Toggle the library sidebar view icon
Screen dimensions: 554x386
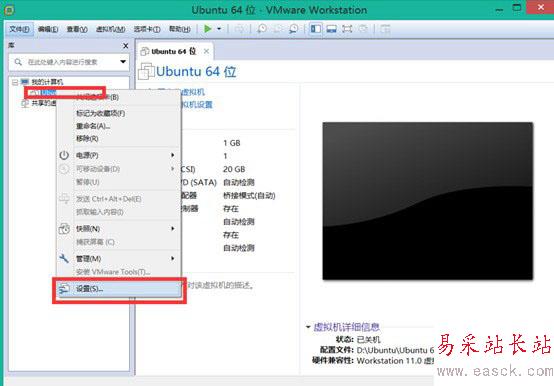[x=316, y=29]
